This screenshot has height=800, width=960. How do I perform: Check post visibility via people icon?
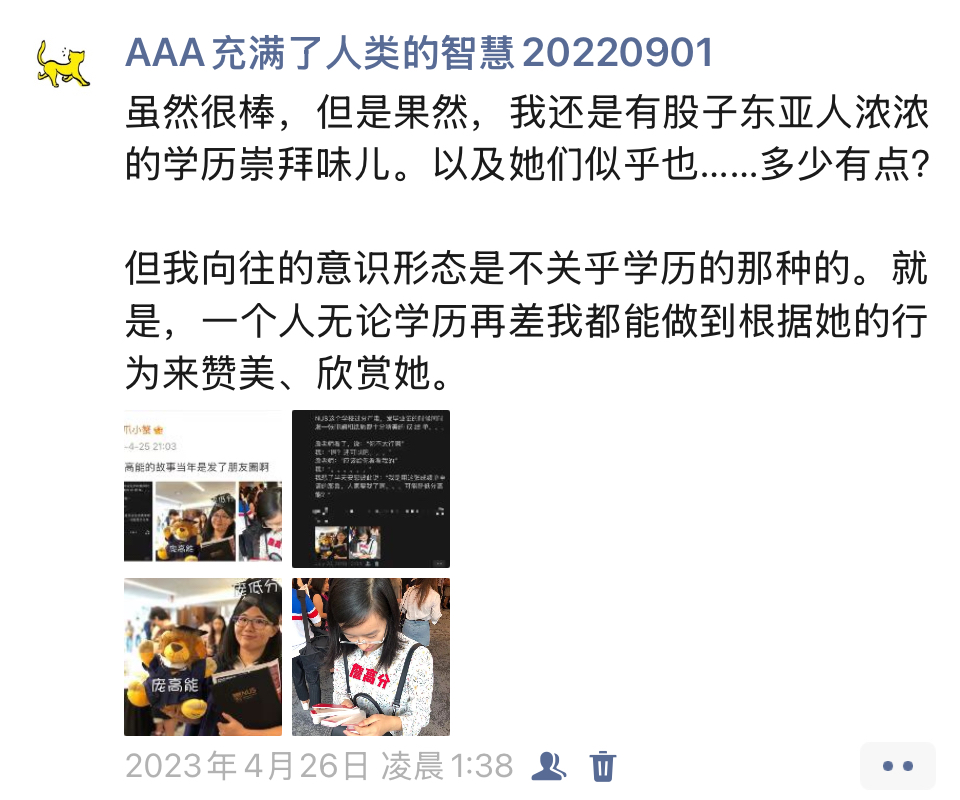(549, 766)
